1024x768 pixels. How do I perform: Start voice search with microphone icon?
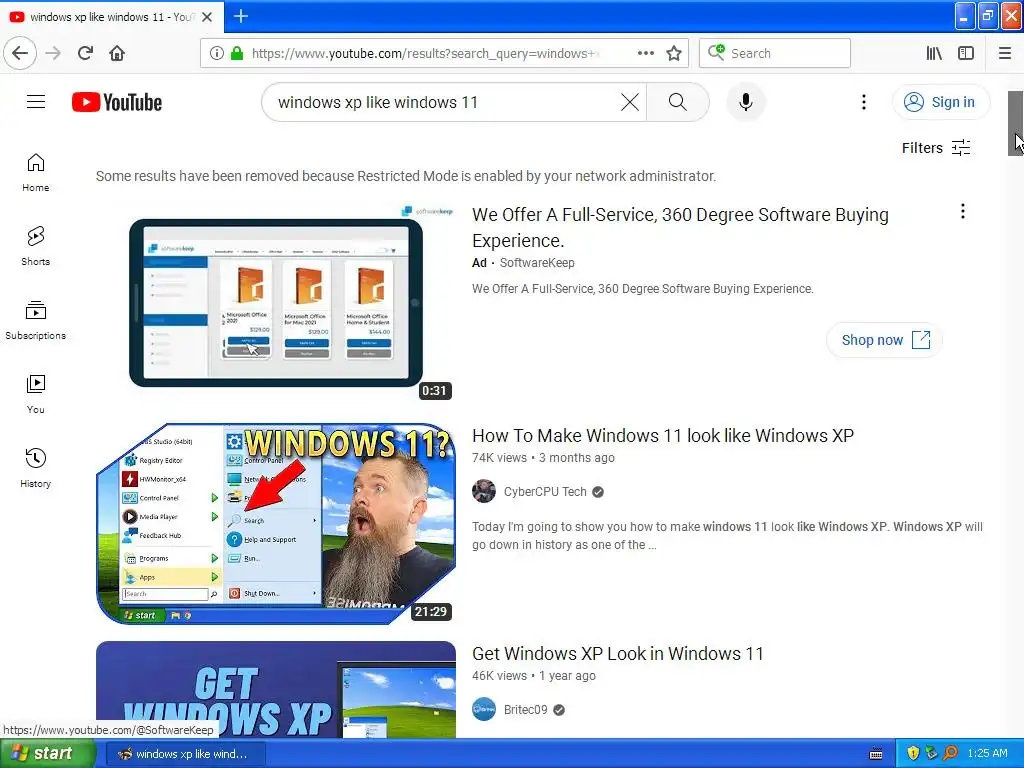(x=746, y=102)
